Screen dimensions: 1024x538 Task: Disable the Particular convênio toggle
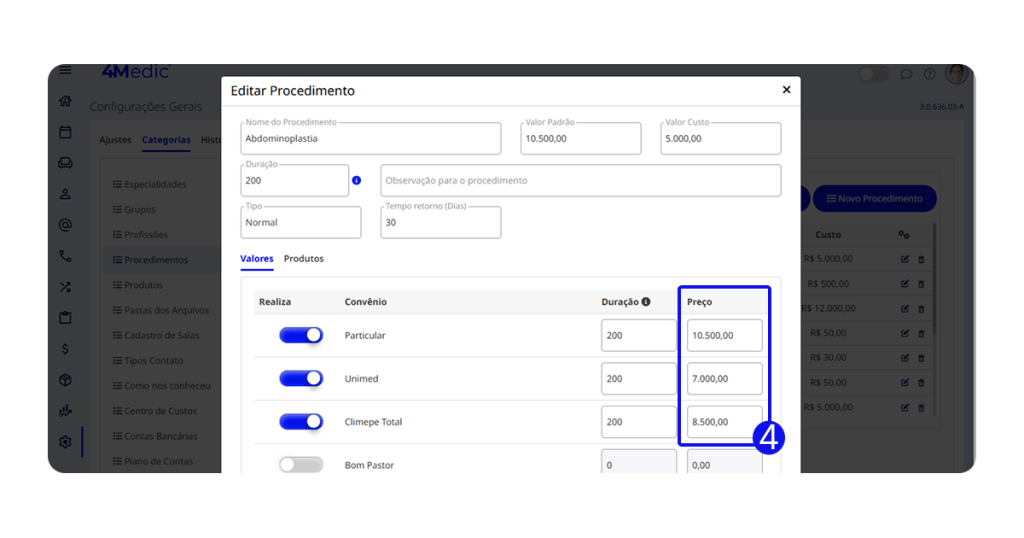pyautogui.click(x=301, y=336)
